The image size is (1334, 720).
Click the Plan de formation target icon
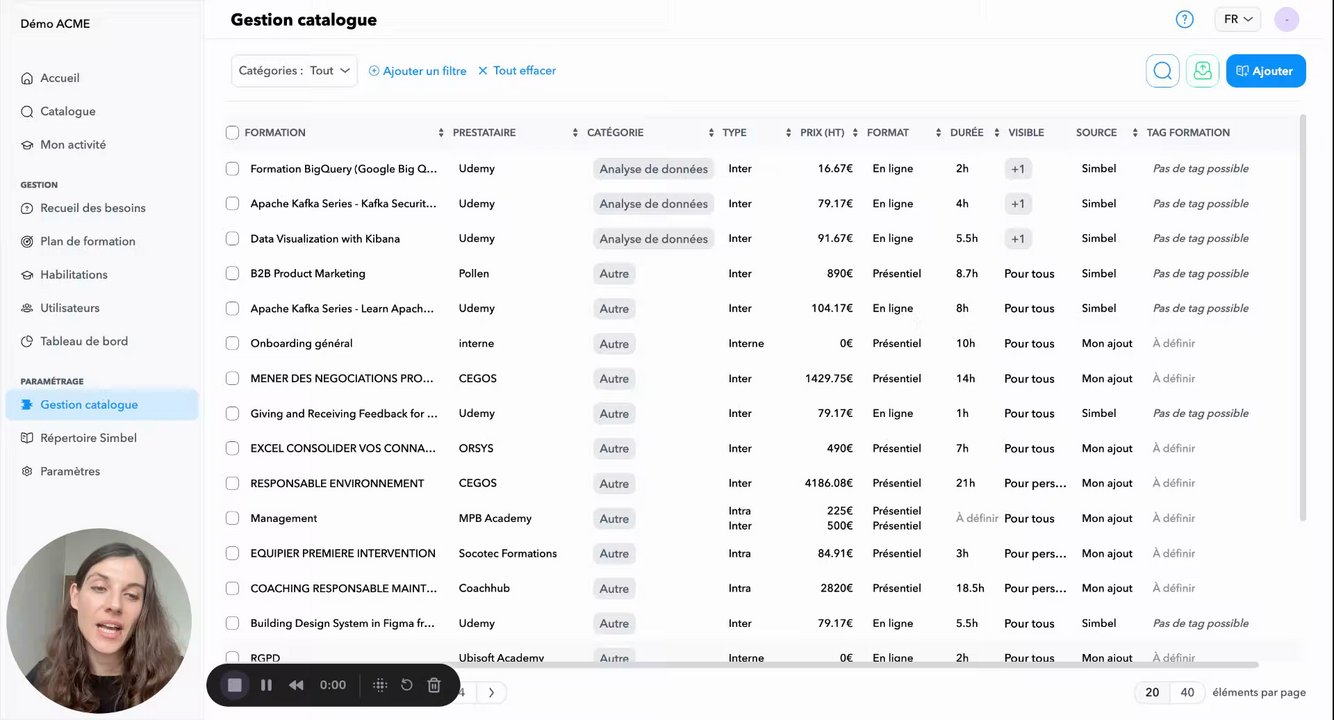[x=28, y=242]
